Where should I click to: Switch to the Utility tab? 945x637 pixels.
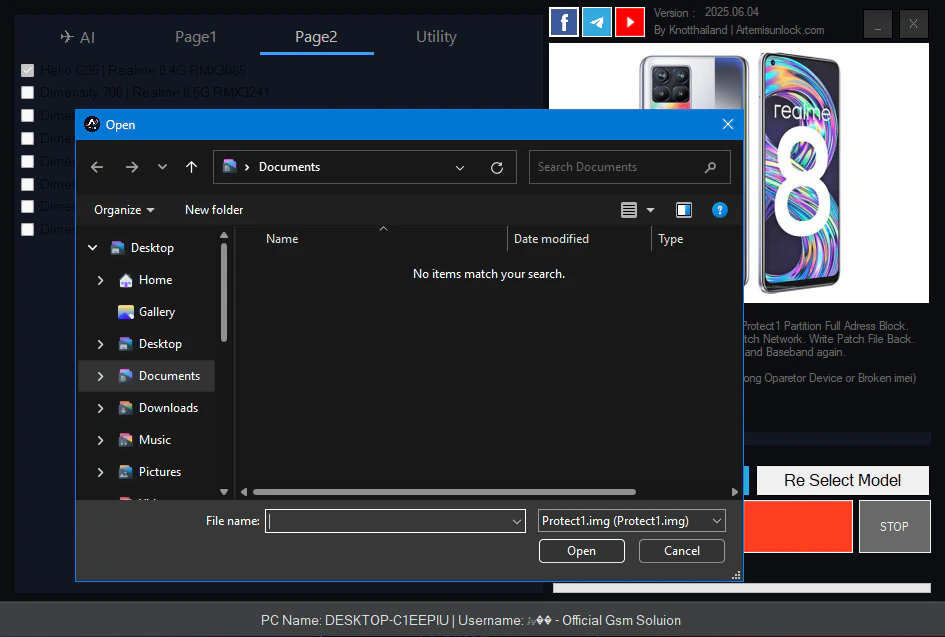(436, 37)
